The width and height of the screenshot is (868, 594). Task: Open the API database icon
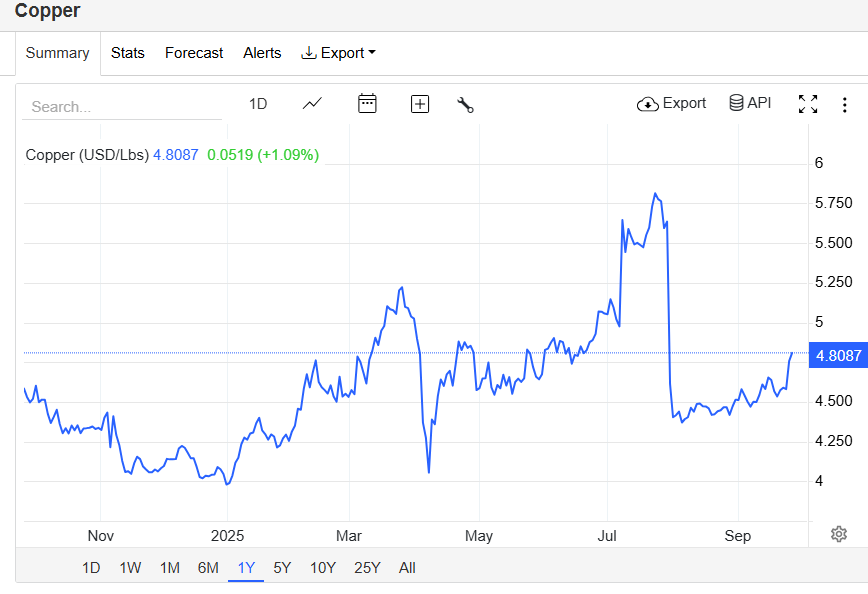coord(750,104)
